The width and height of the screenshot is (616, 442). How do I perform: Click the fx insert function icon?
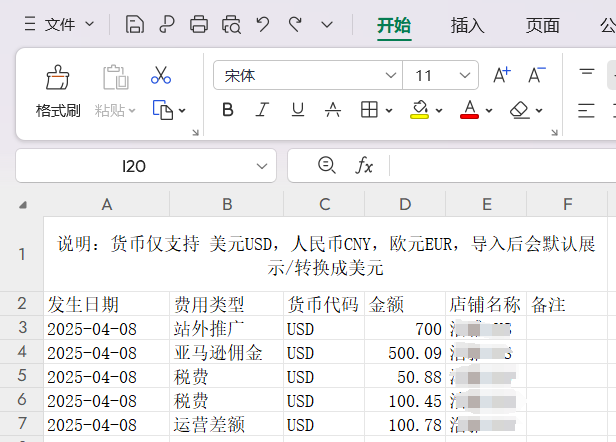[365, 166]
